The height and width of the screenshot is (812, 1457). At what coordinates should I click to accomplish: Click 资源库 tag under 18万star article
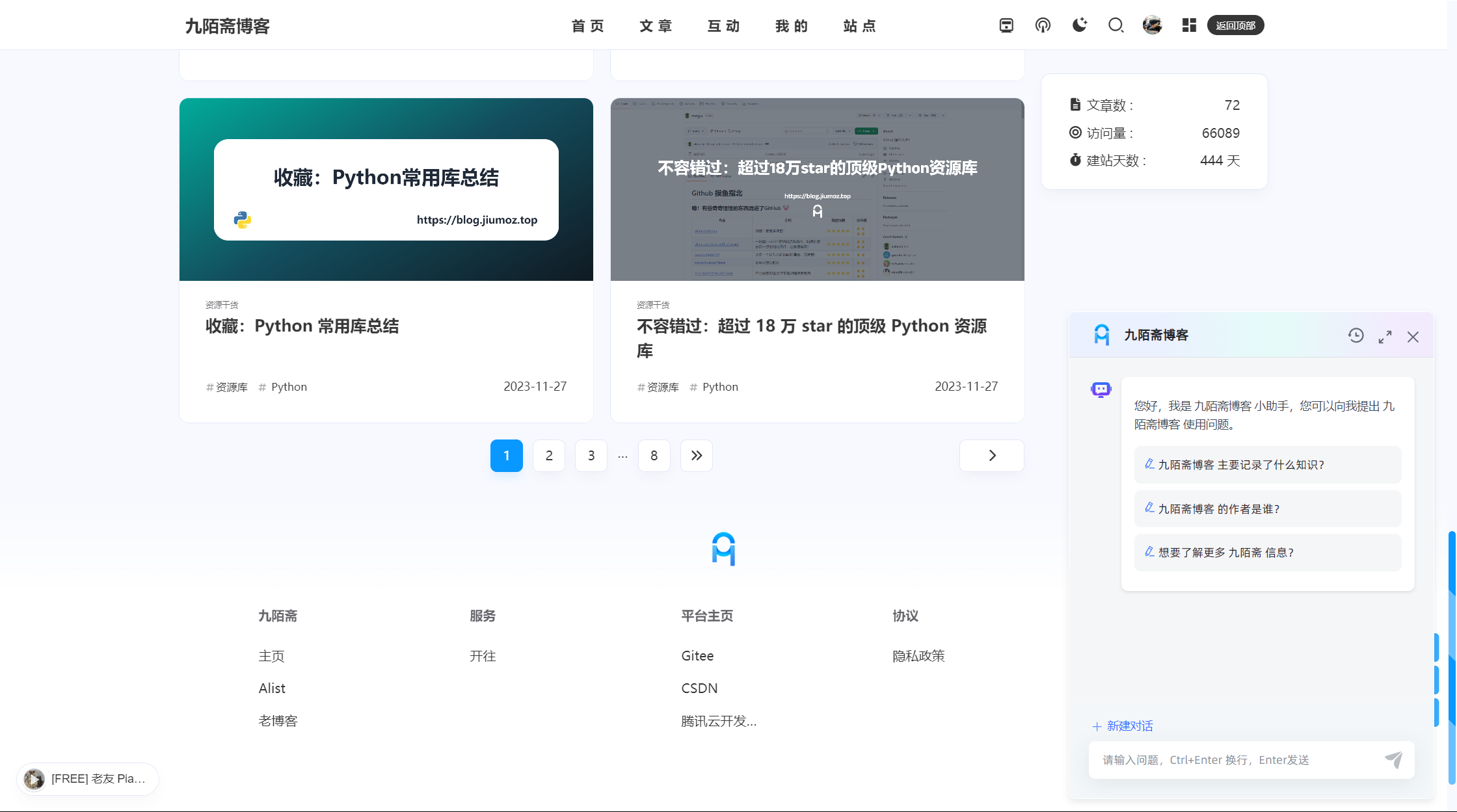658,387
